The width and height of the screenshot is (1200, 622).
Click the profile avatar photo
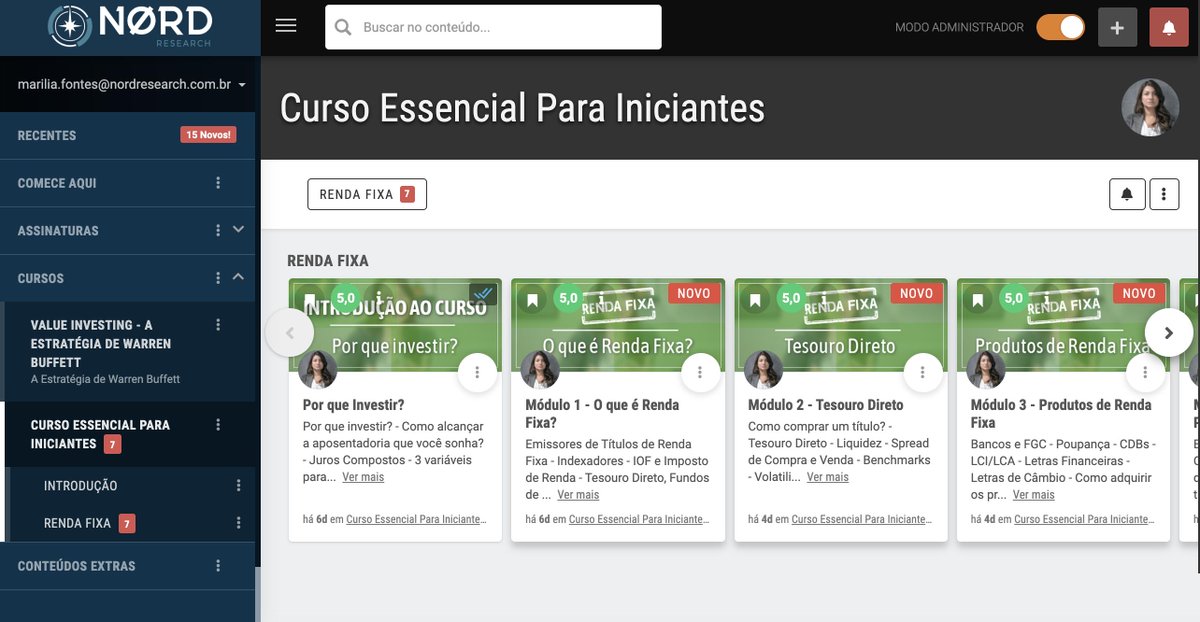click(x=1152, y=106)
